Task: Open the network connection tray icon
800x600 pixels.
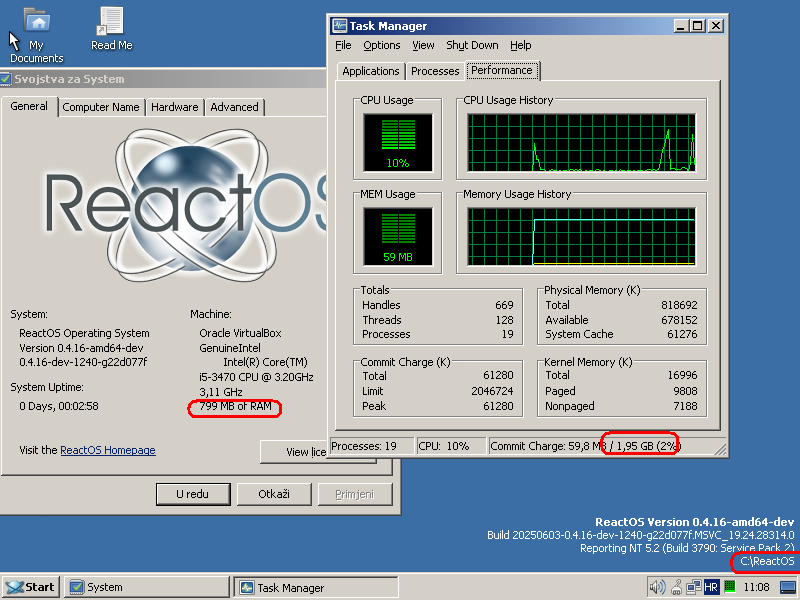Action: [693, 587]
